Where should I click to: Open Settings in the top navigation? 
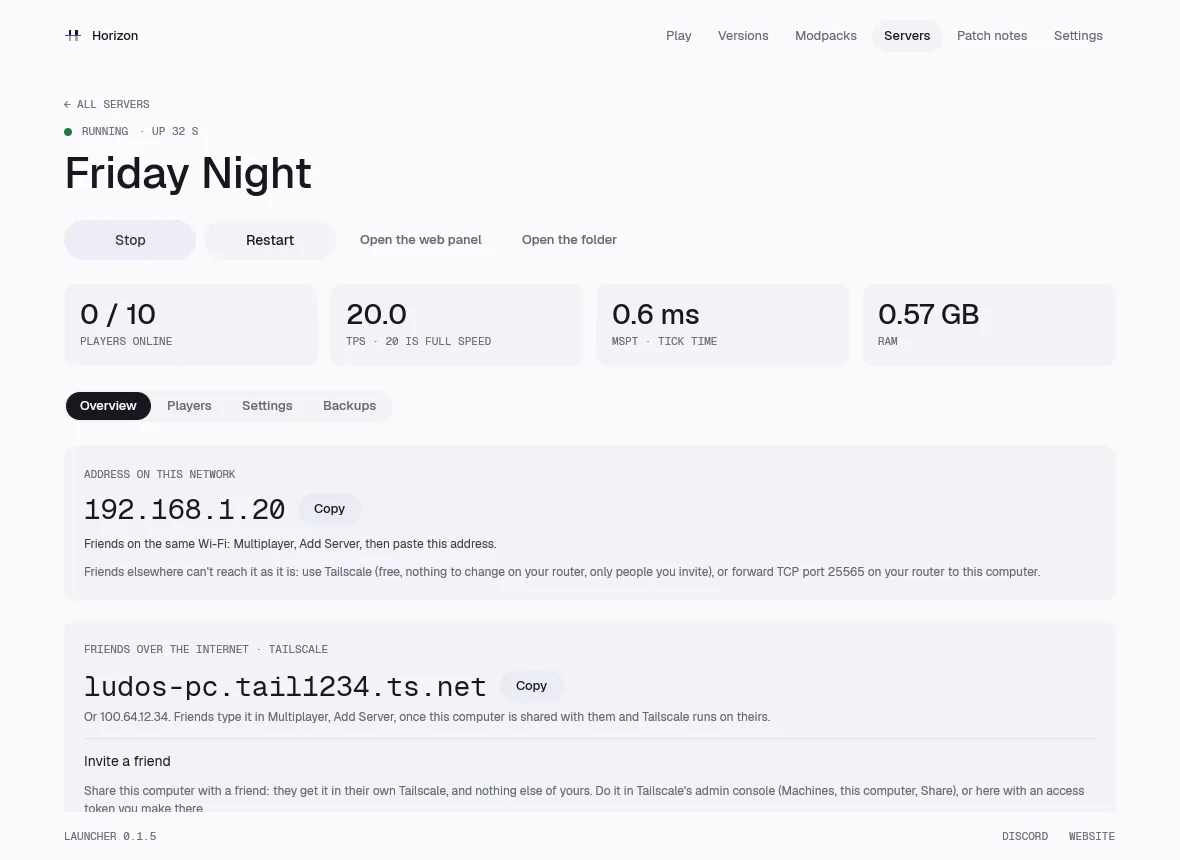click(1078, 35)
